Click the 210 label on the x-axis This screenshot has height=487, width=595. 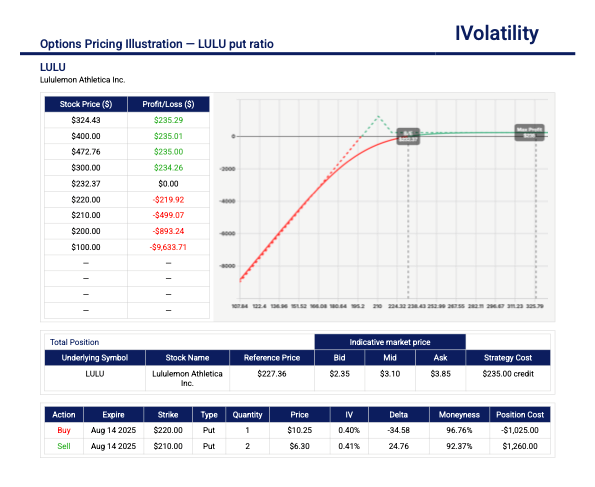click(377, 306)
